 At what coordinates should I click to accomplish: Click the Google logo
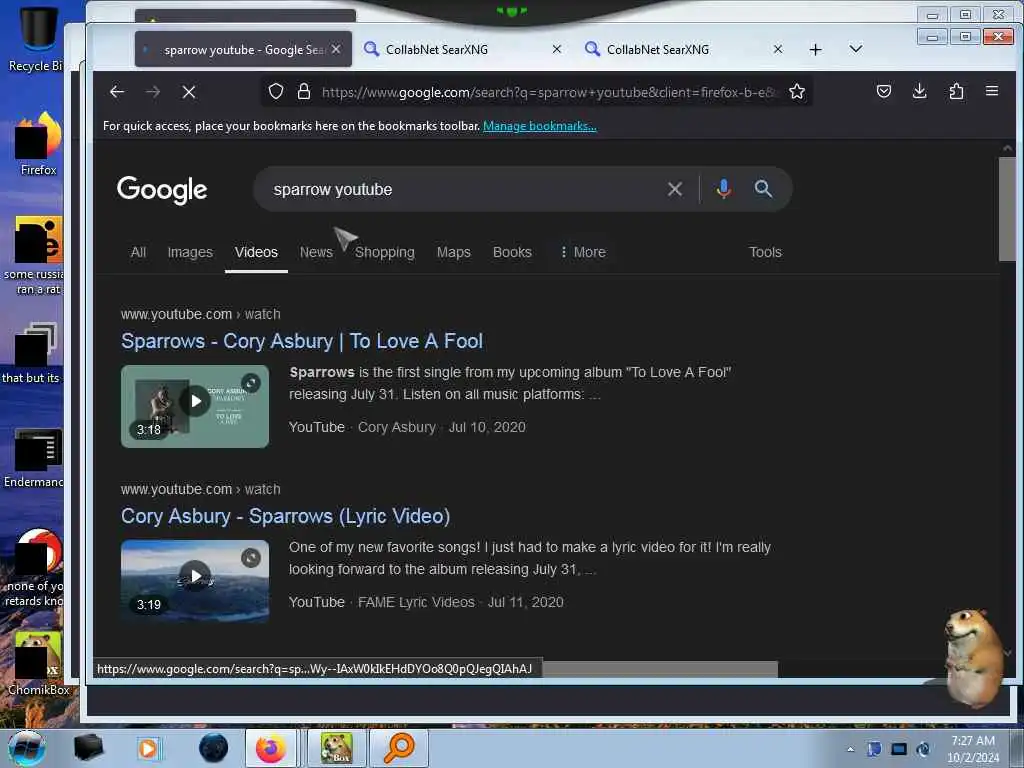pyautogui.click(x=162, y=190)
